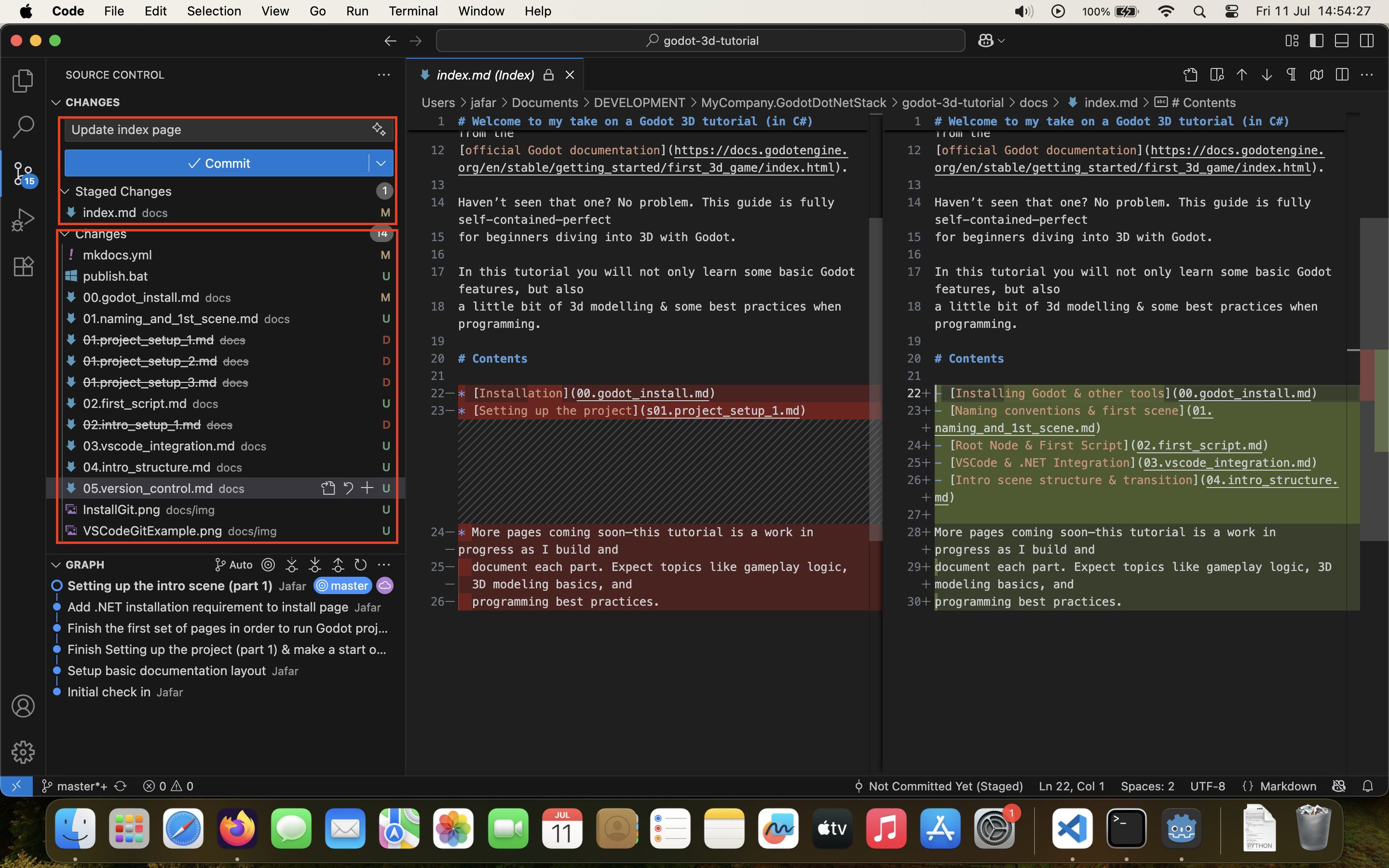Click the Pull icon in Graph header

[x=314, y=565]
